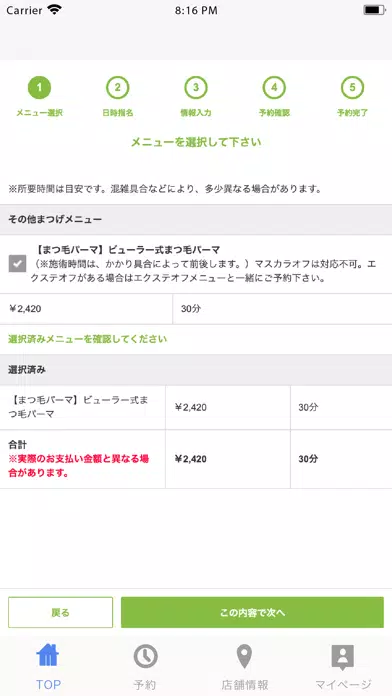Tap the selected menu row under 選択済み
The width and height of the screenshot is (392, 696).
[x=196, y=407]
